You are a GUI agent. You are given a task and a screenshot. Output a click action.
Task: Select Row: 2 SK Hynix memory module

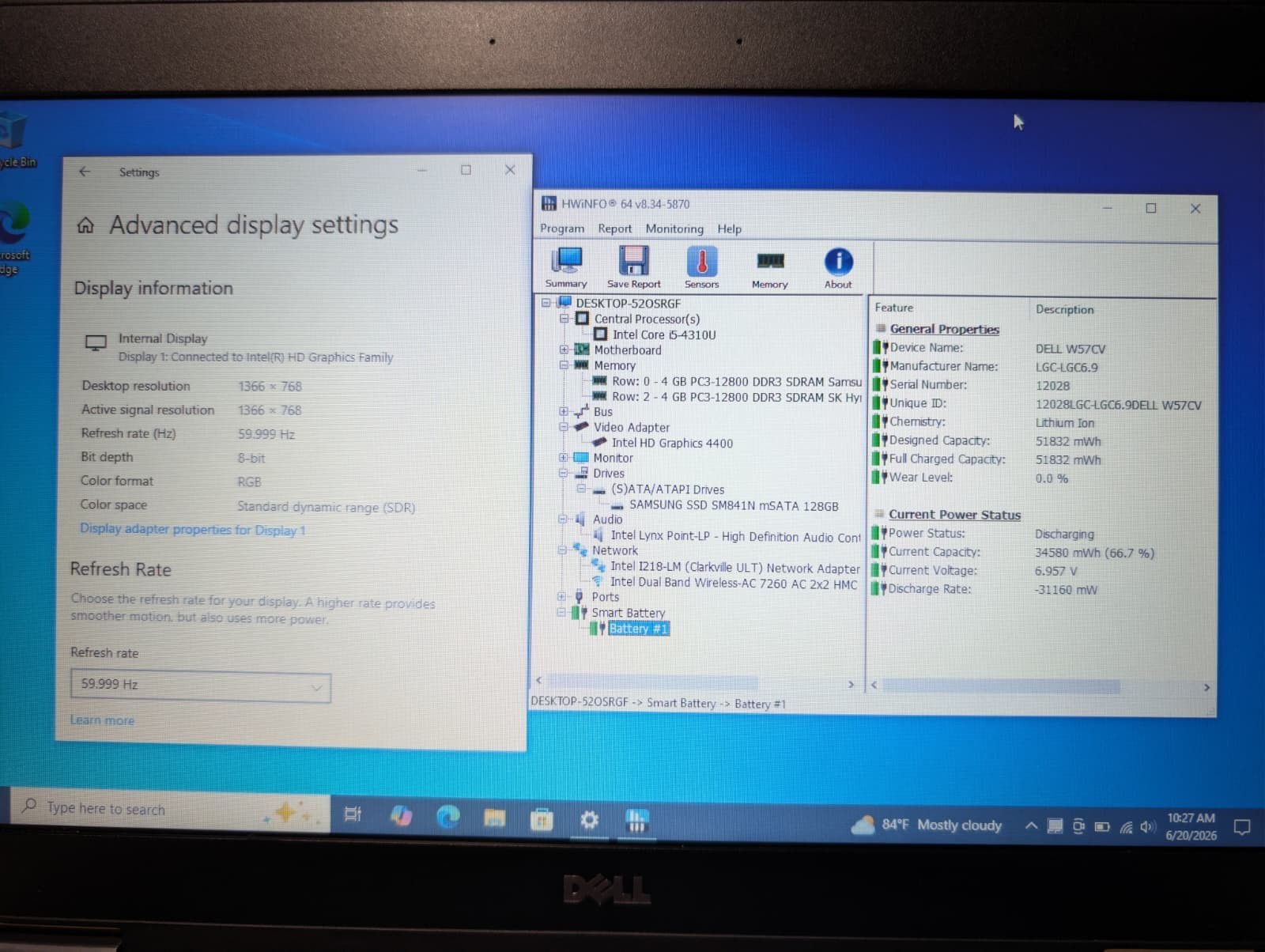(x=736, y=397)
